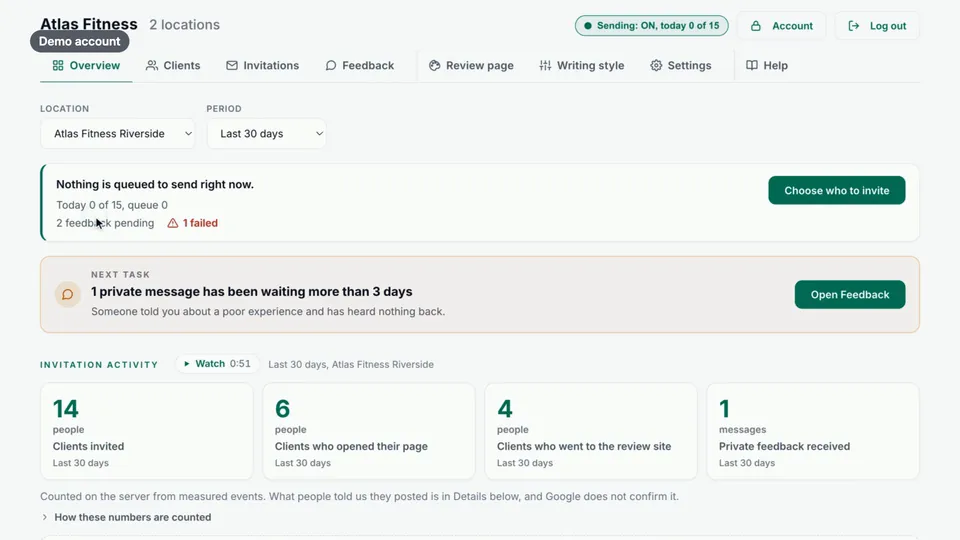This screenshot has width=960, height=540.
Task: Click the 1 failed link
Action: click(x=192, y=223)
